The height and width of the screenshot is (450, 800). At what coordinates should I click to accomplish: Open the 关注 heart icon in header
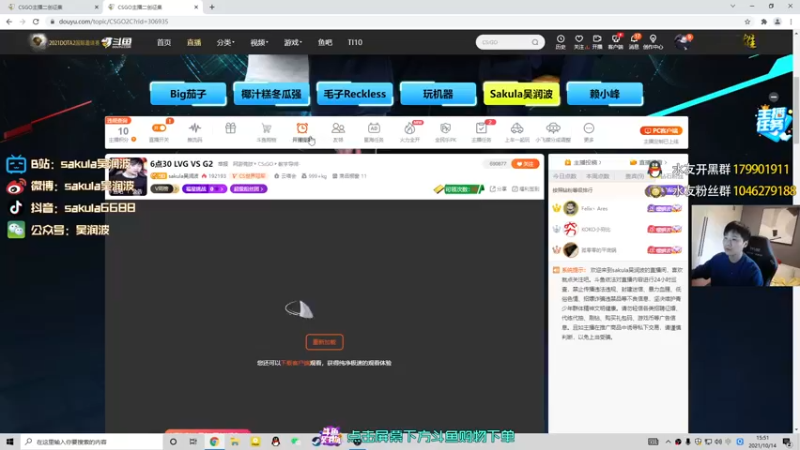pyautogui.click(x=579, y=41)
